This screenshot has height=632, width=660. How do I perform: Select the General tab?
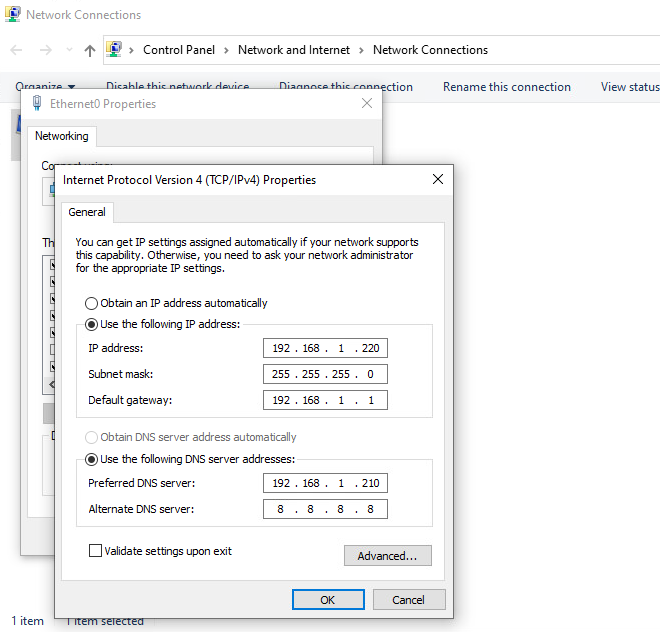87,212
